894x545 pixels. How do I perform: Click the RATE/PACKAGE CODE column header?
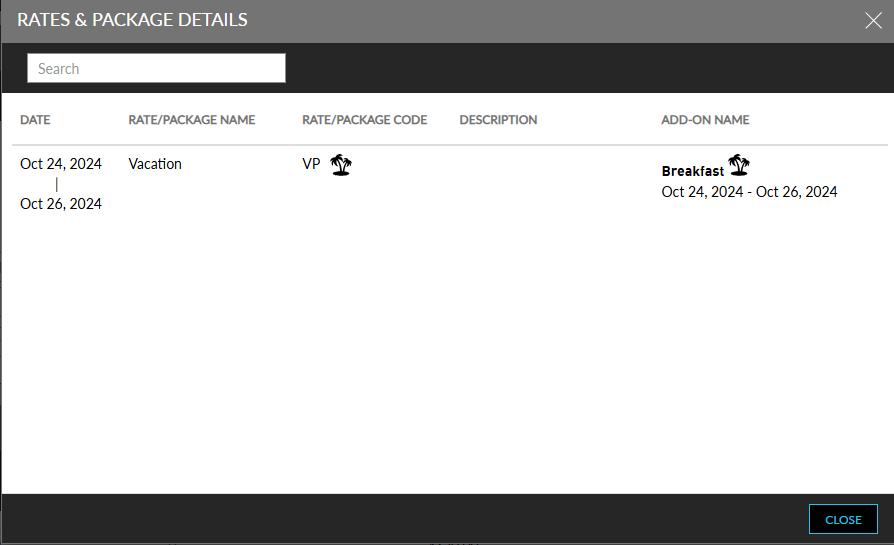tap(364, 120)
